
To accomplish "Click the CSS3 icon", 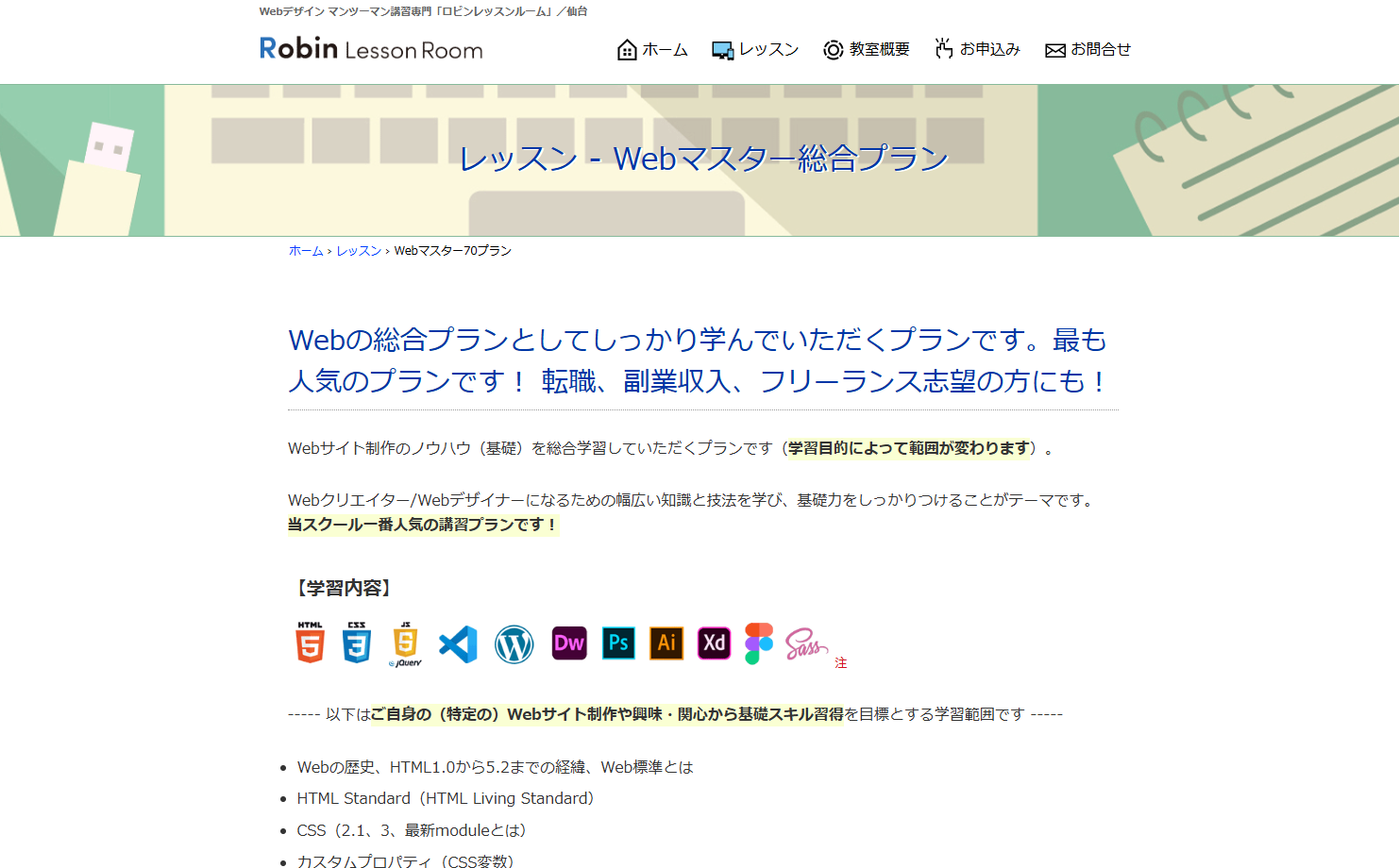I will (357, 643).
